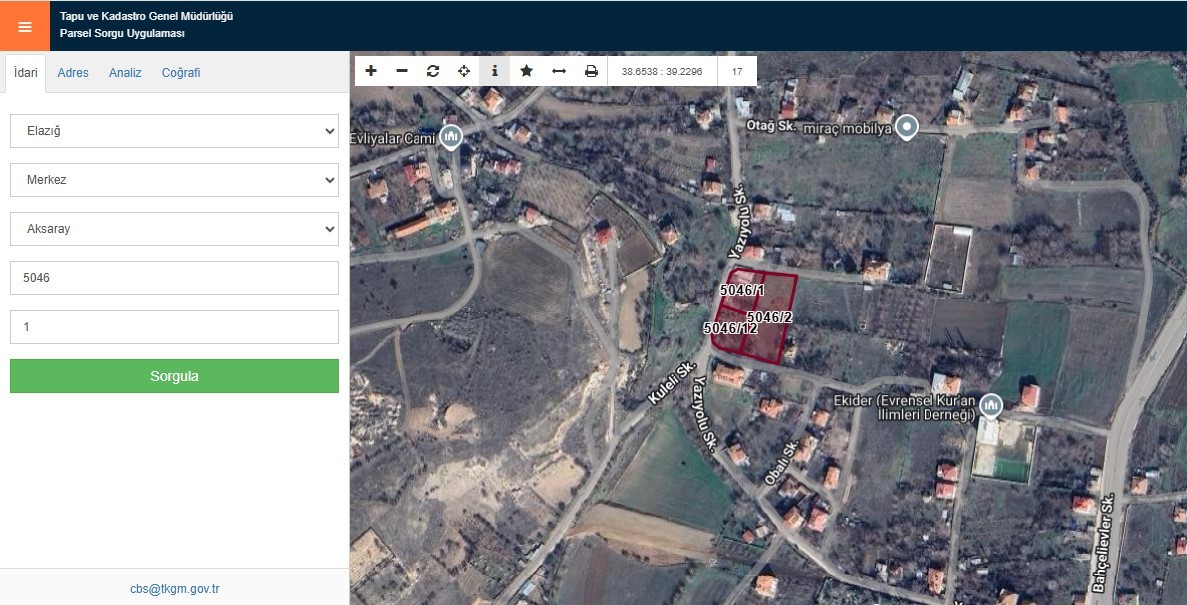This screenshot has width=1187, height=605.
Task: Click the block number field containing 5046
Action: pos(174,278)
